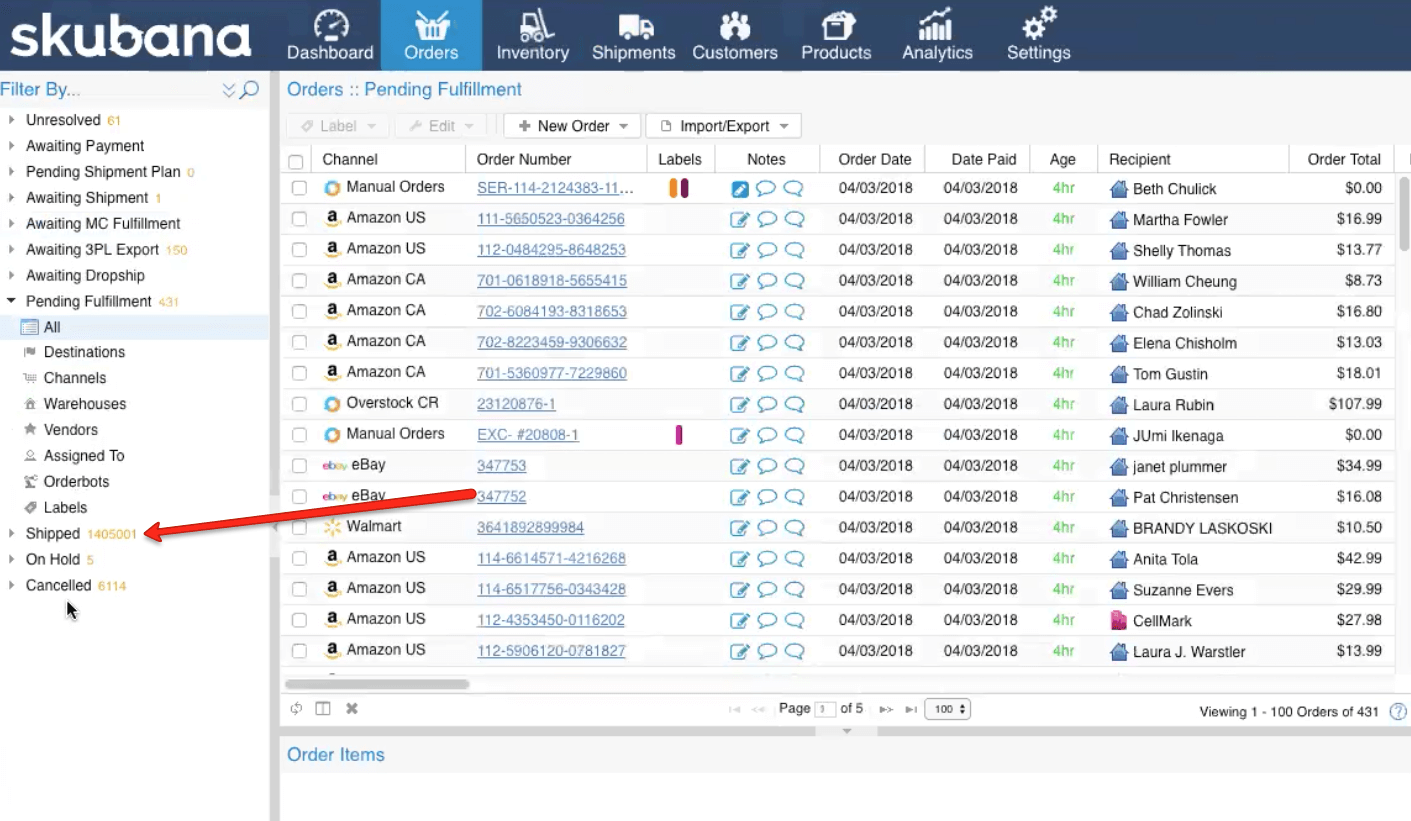This screenshot has height=821, width=1411.
Task: Open order 112-0484295-8648253
Action: 551,250
